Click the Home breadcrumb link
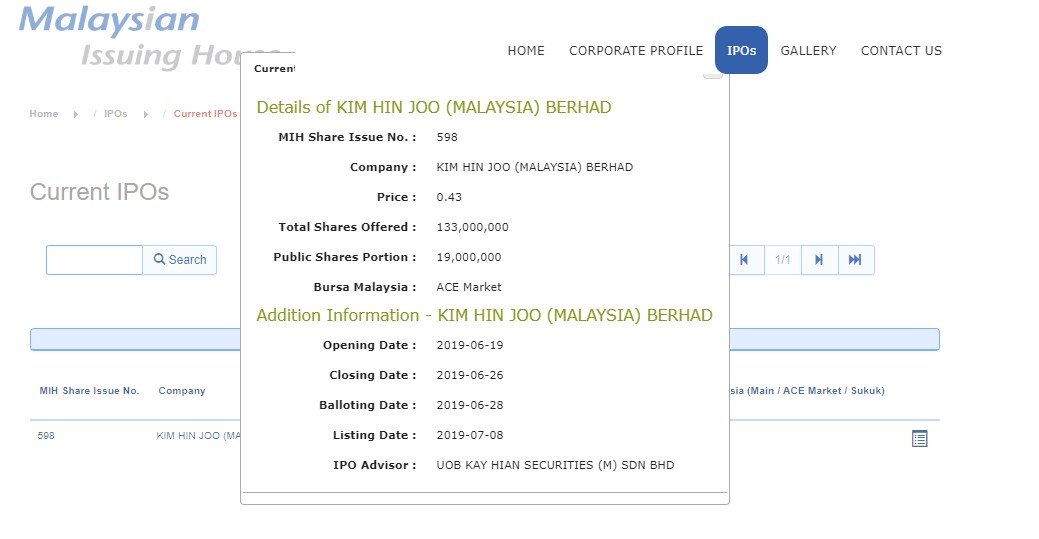 [44, 113]
